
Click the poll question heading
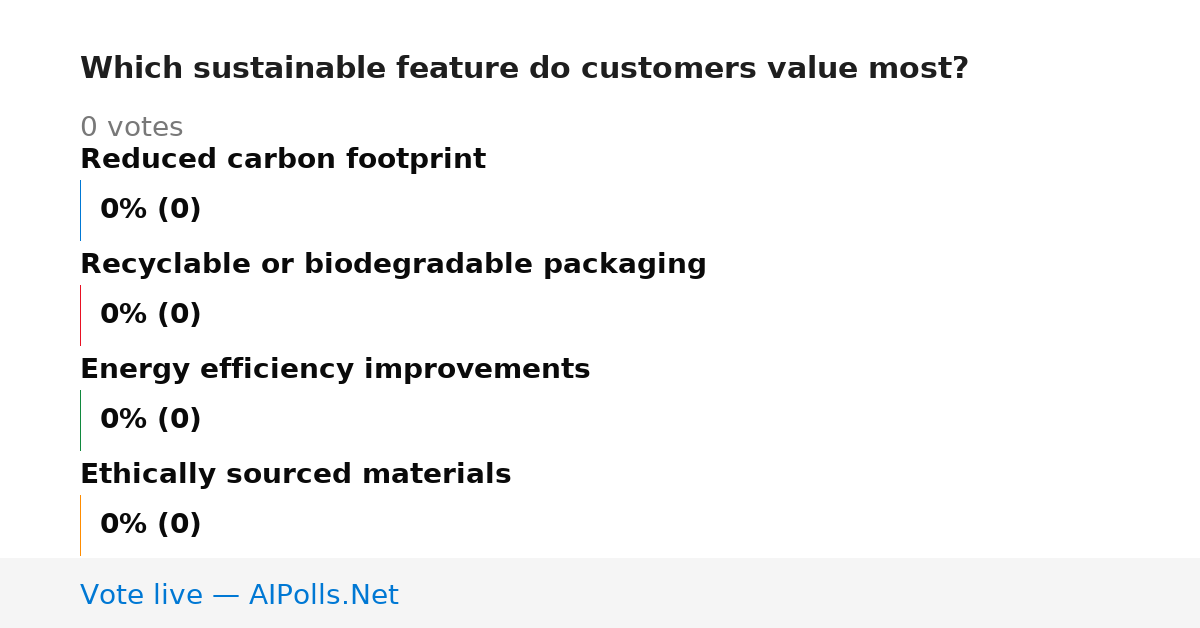524,69
